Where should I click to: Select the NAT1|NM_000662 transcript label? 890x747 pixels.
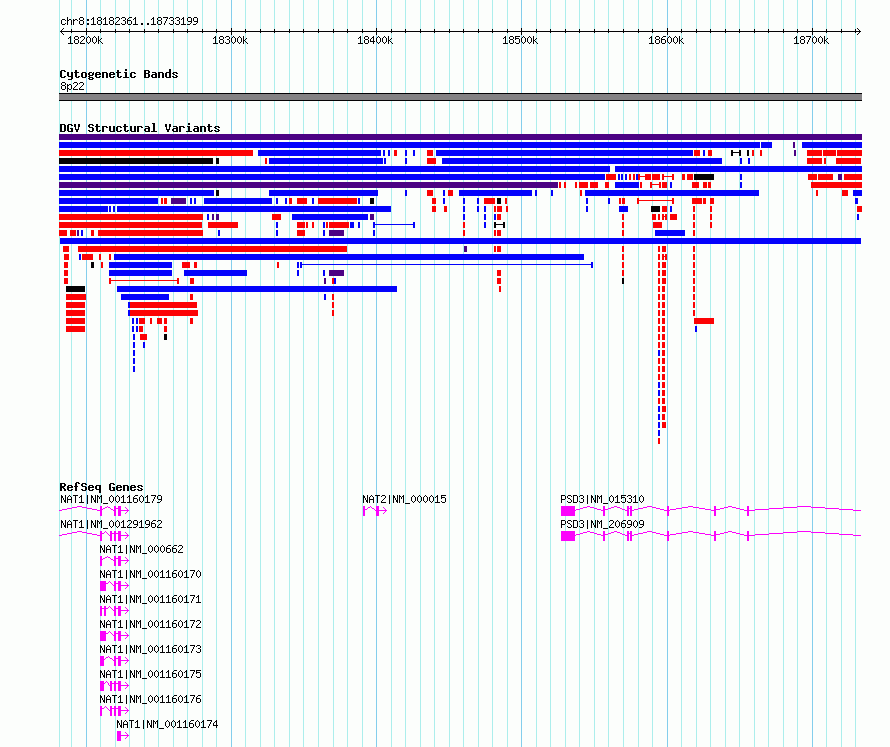[x=141, y=549]
